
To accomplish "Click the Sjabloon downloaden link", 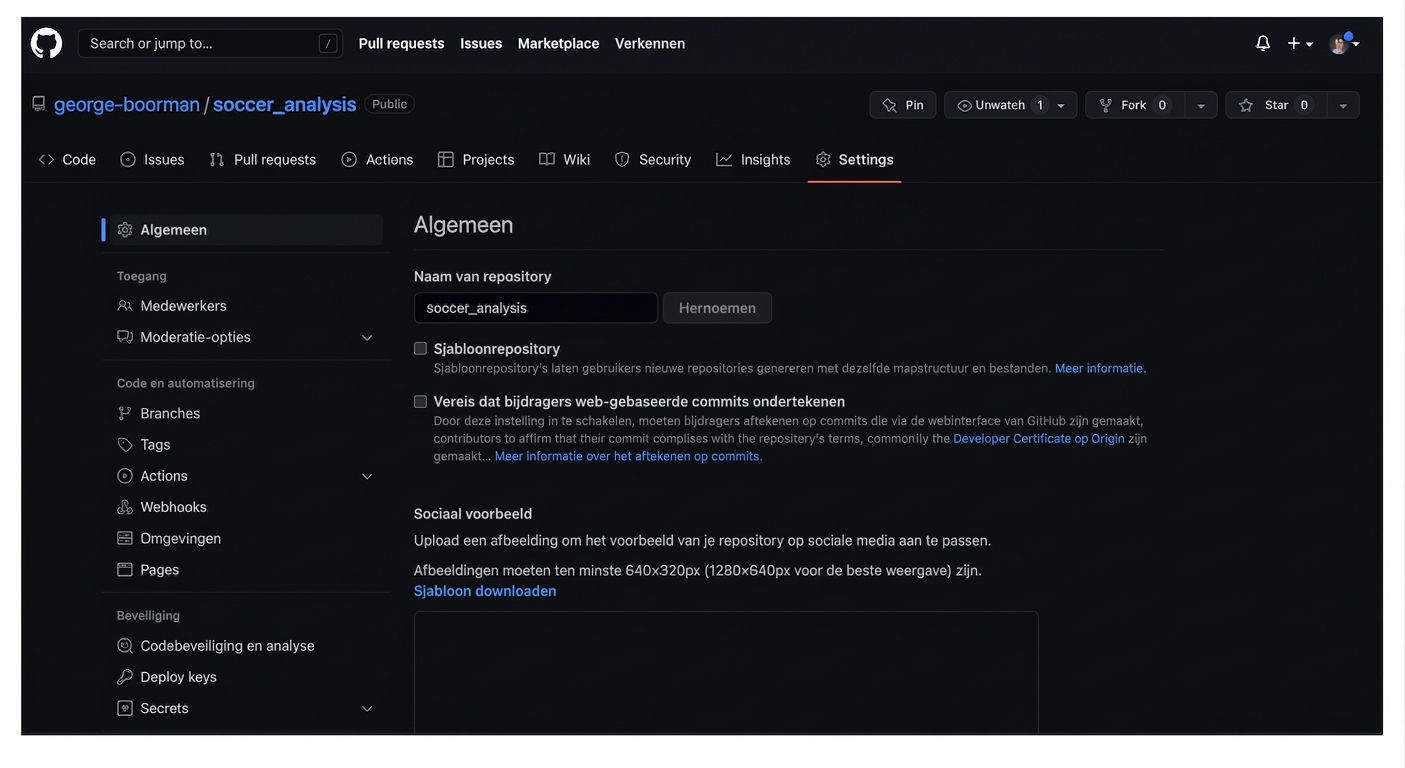I will pos(485,591).
